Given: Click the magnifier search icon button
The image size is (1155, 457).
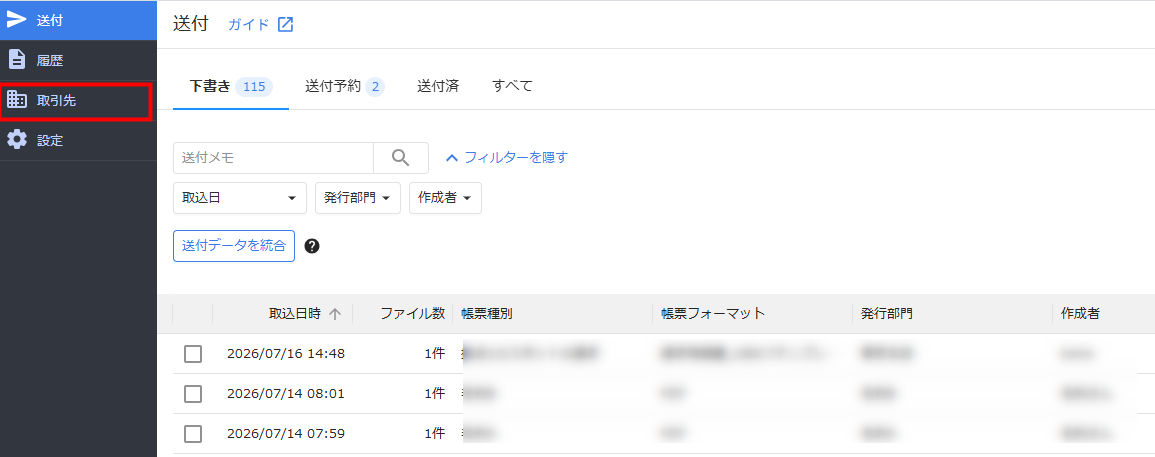Looking at the screenshot, I should 401,158.
